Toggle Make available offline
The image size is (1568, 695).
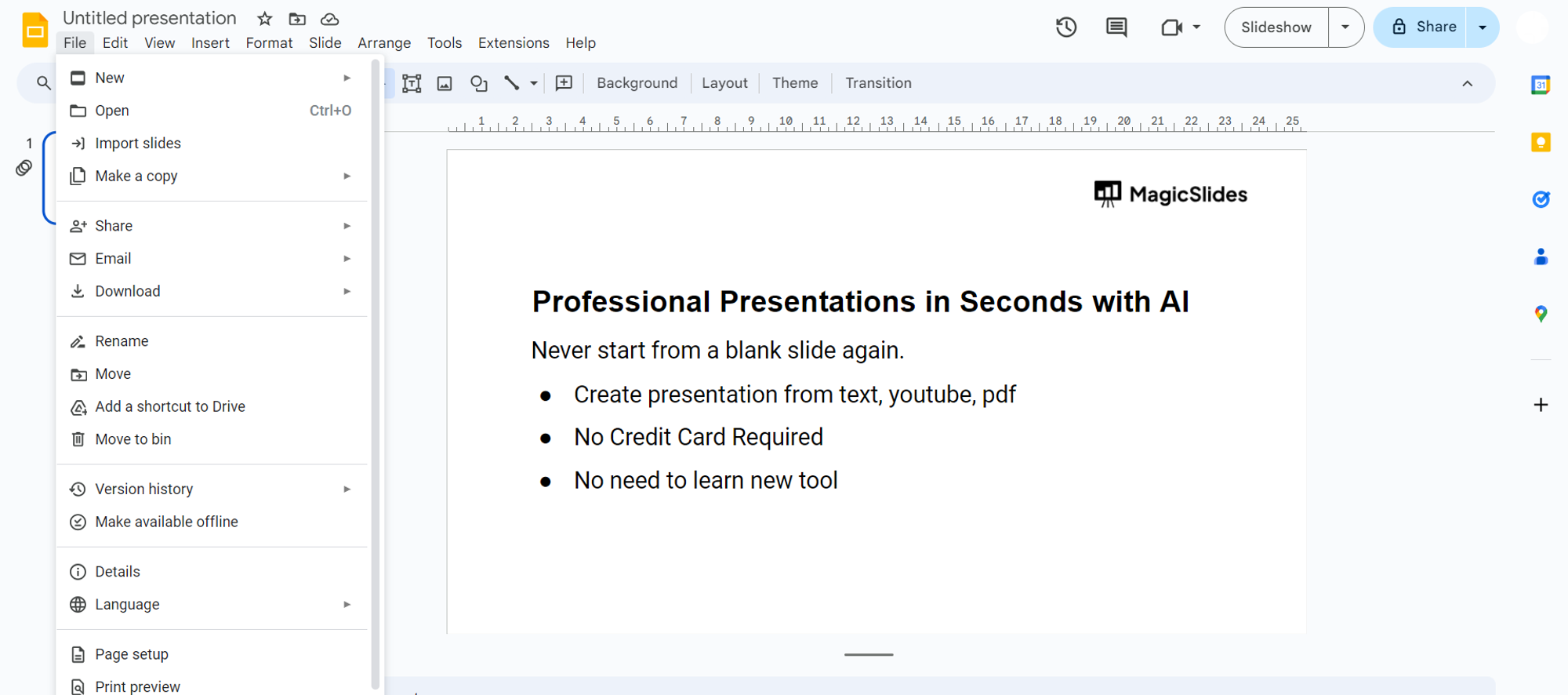coord(212,522)
